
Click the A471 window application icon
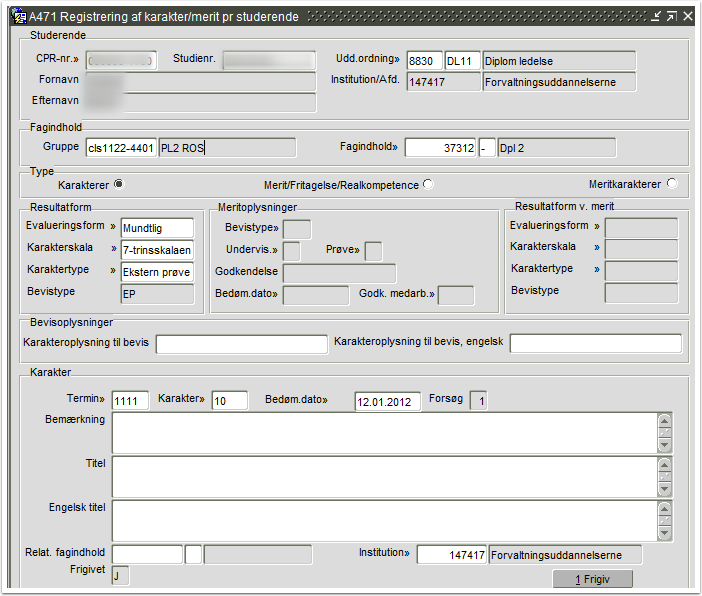pos(19,17)
